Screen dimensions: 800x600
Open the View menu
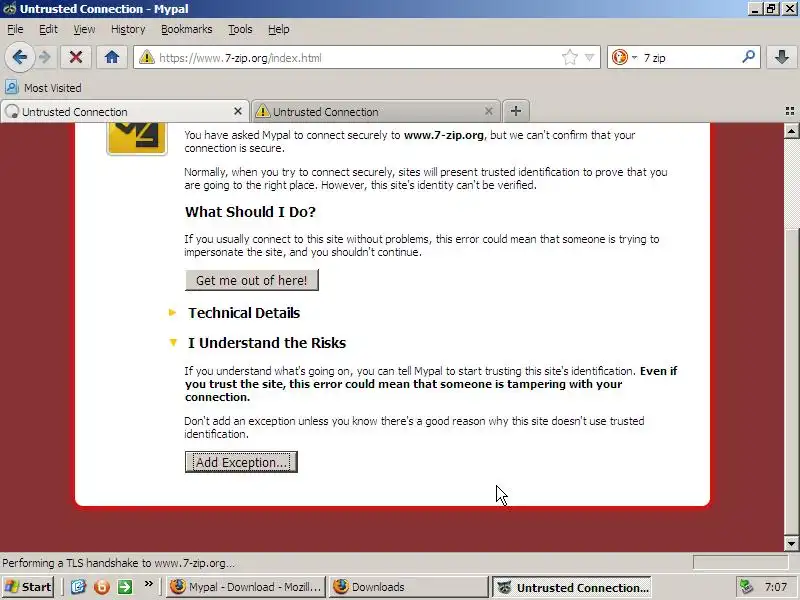click(x=84, y=29)
